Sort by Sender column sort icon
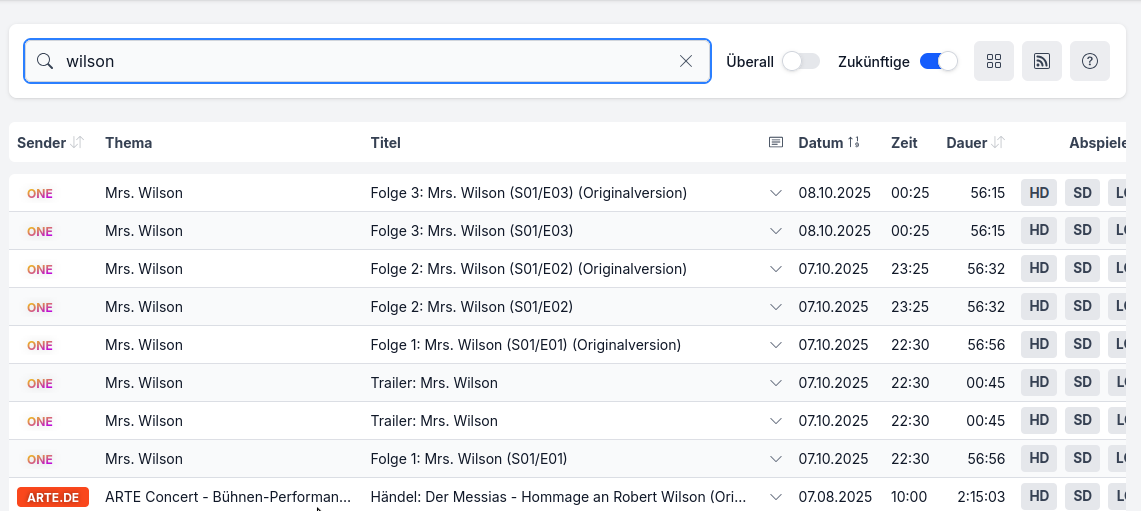Viewport: 1141px width, 511px height. pos(78,143)
